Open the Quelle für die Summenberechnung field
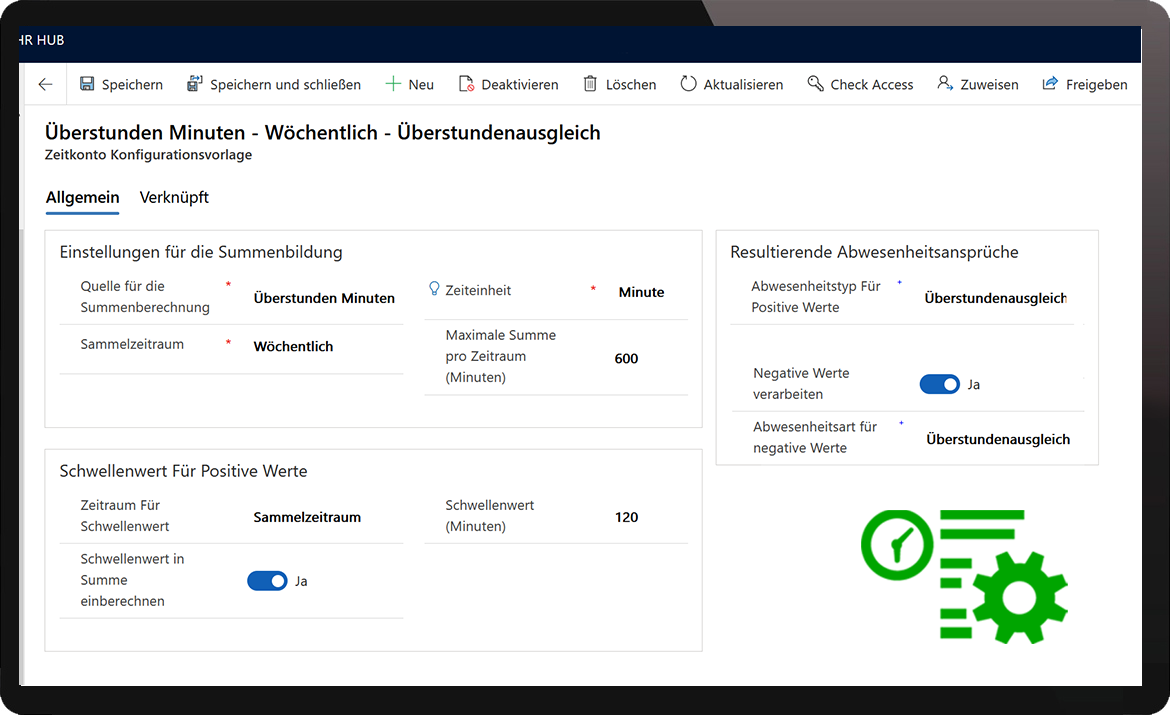 322,297
